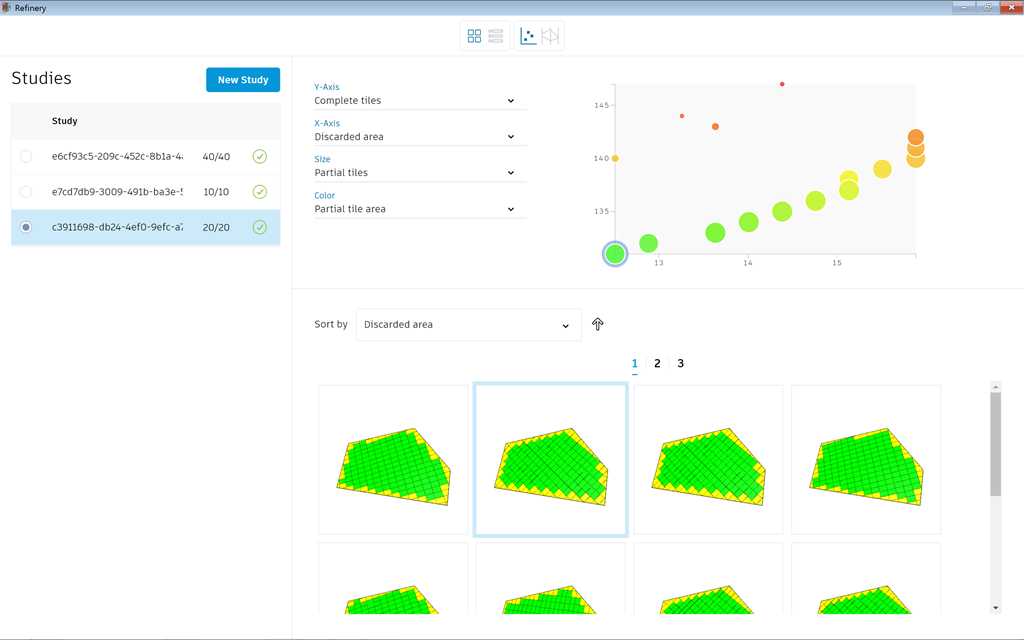Select first design thumbnail in grid
The image size is (1024, 640).
click(x=393, y=460)
